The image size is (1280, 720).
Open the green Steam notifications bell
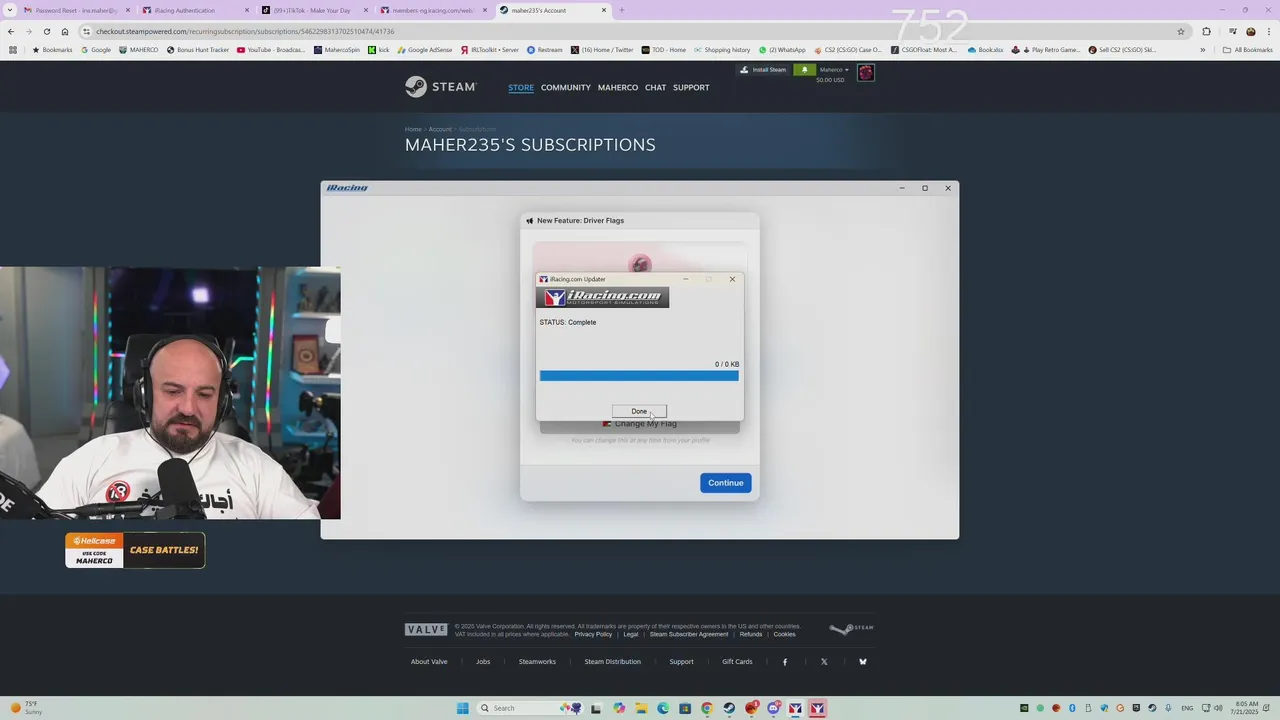(804, 70)
